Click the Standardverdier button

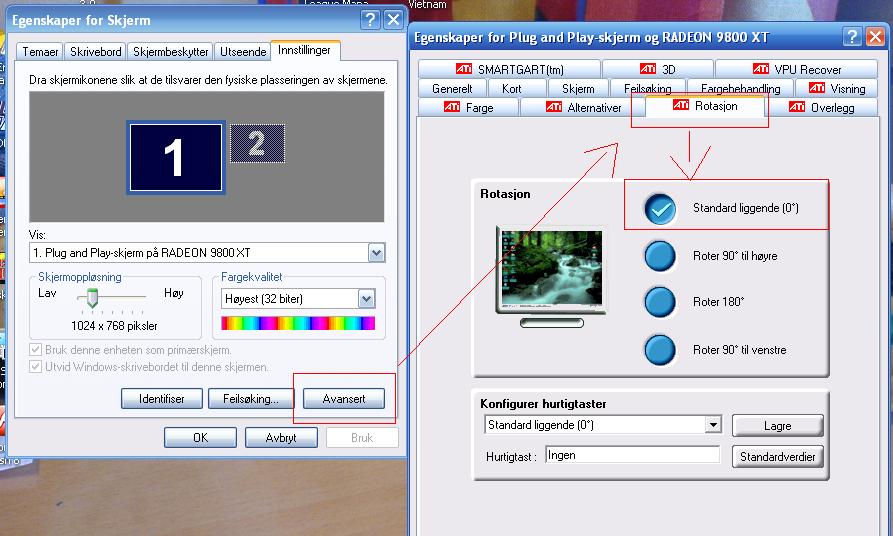point(777,457)
